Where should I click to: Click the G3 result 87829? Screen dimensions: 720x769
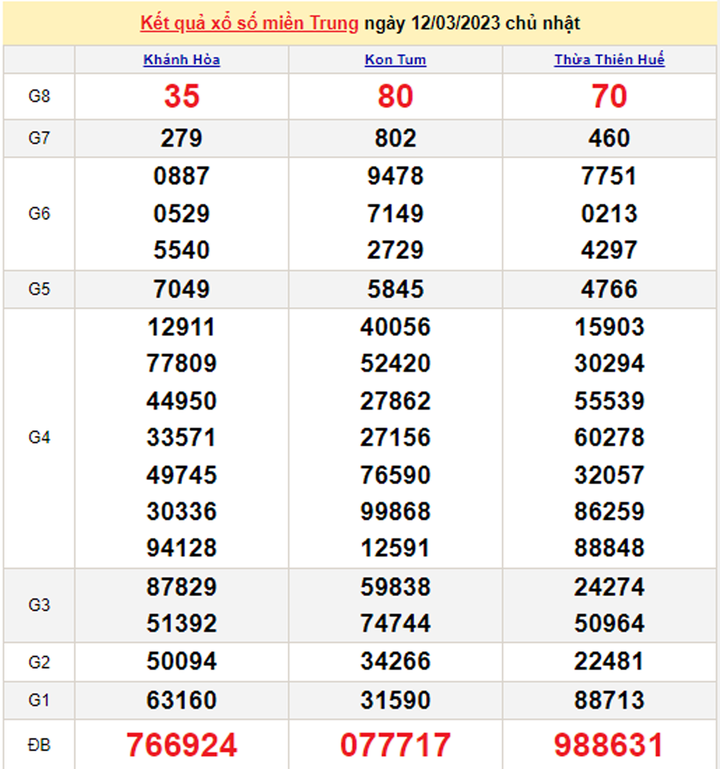(182, 586)
